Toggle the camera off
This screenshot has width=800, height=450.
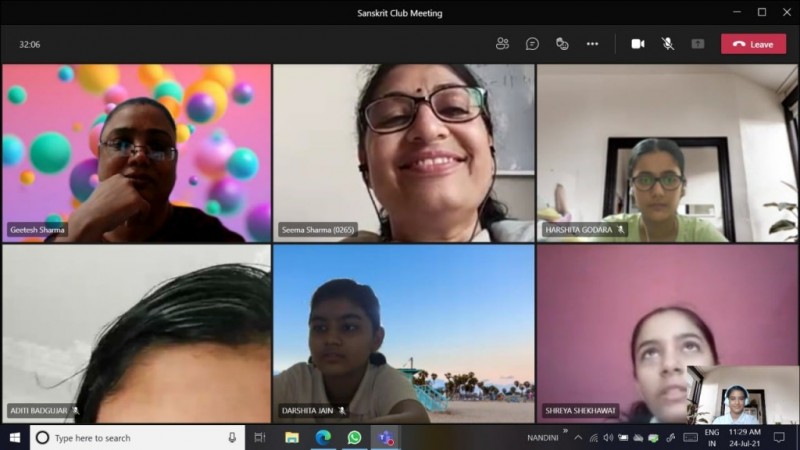point(638,44)
